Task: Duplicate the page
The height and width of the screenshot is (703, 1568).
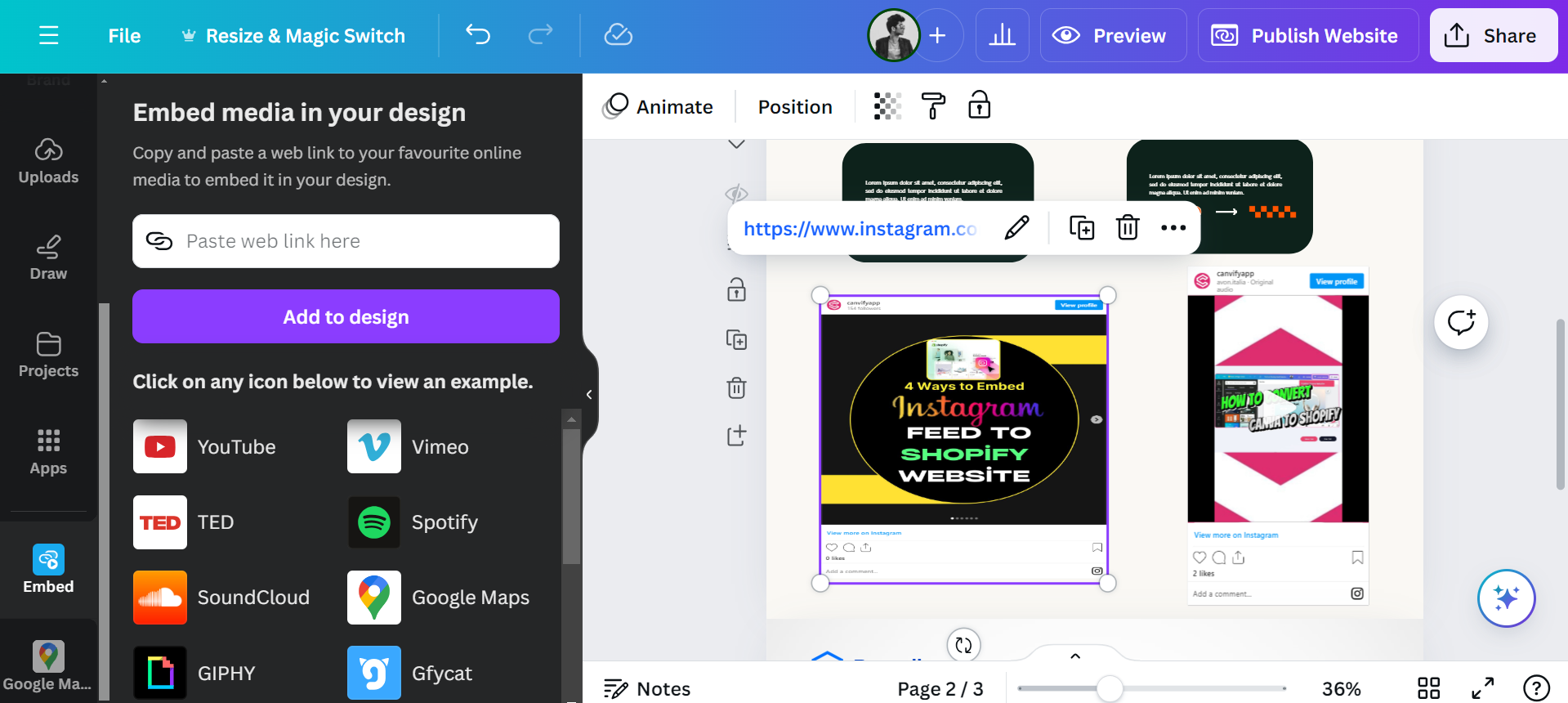Action: (x=736, y=339)
